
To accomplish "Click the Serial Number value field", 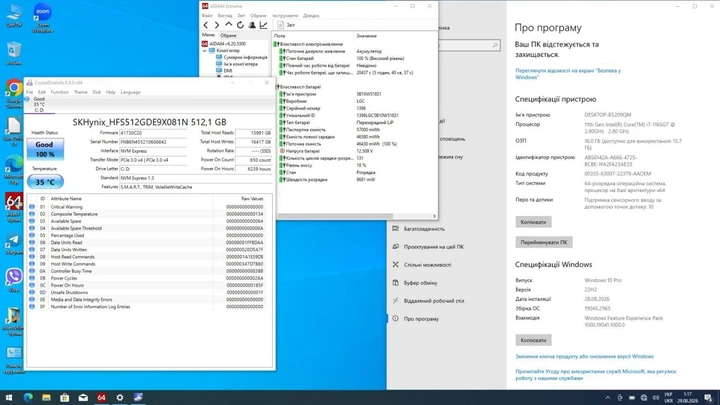I will [153, 142].
